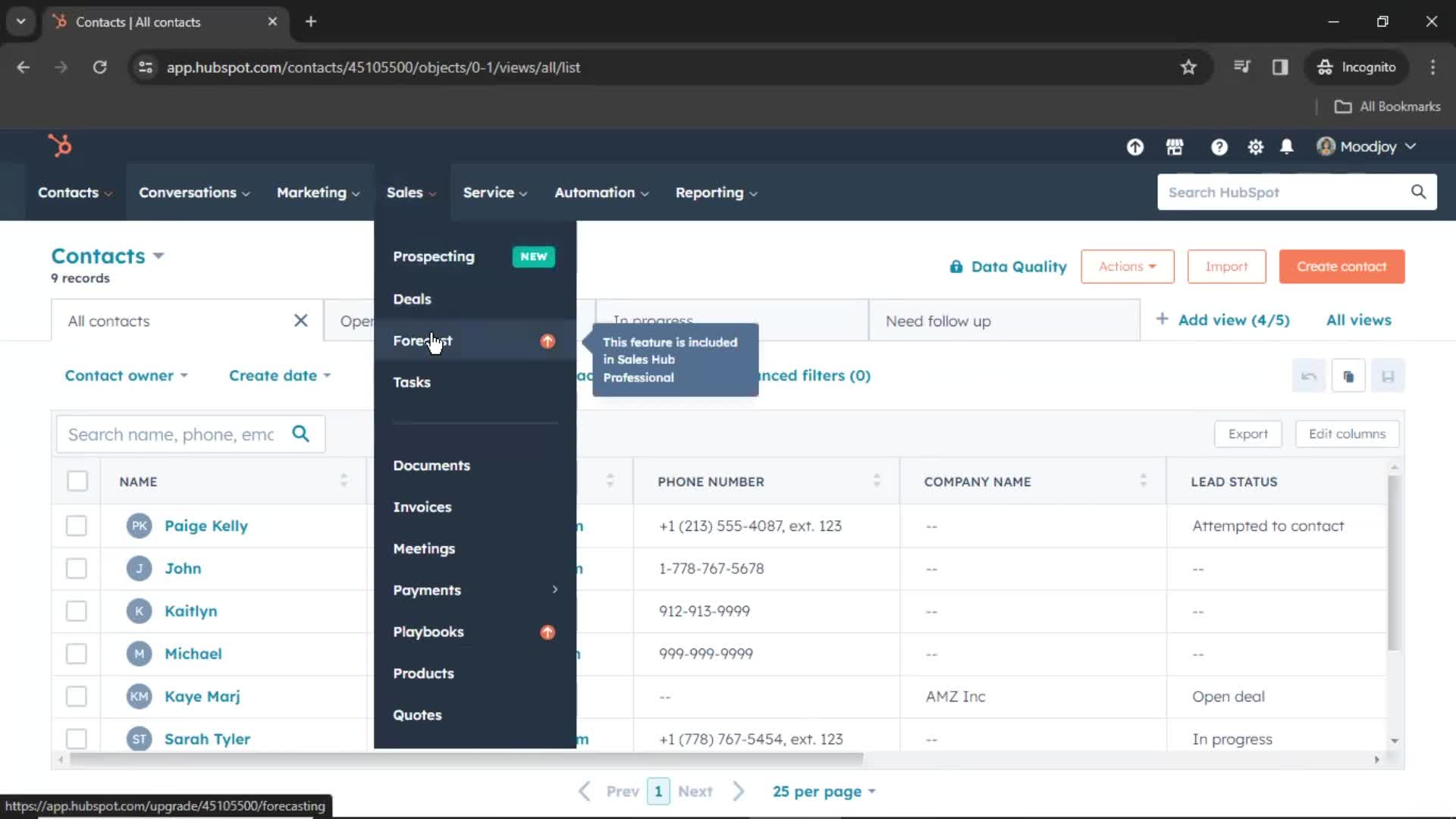Screen dimensions: 1456x819
Task: Click the save view icon
Action: pos(1388,376)
